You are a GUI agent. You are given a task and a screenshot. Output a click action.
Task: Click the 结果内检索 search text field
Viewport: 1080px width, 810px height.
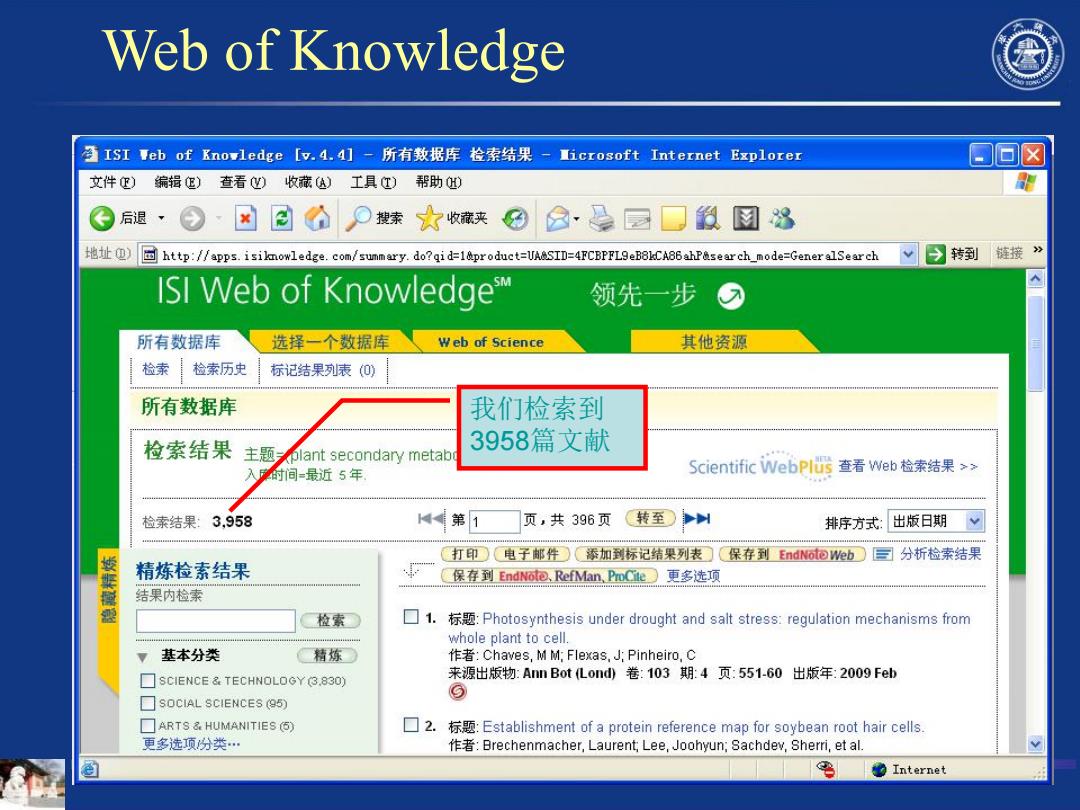pyautogui.click(x=216, y=621)
